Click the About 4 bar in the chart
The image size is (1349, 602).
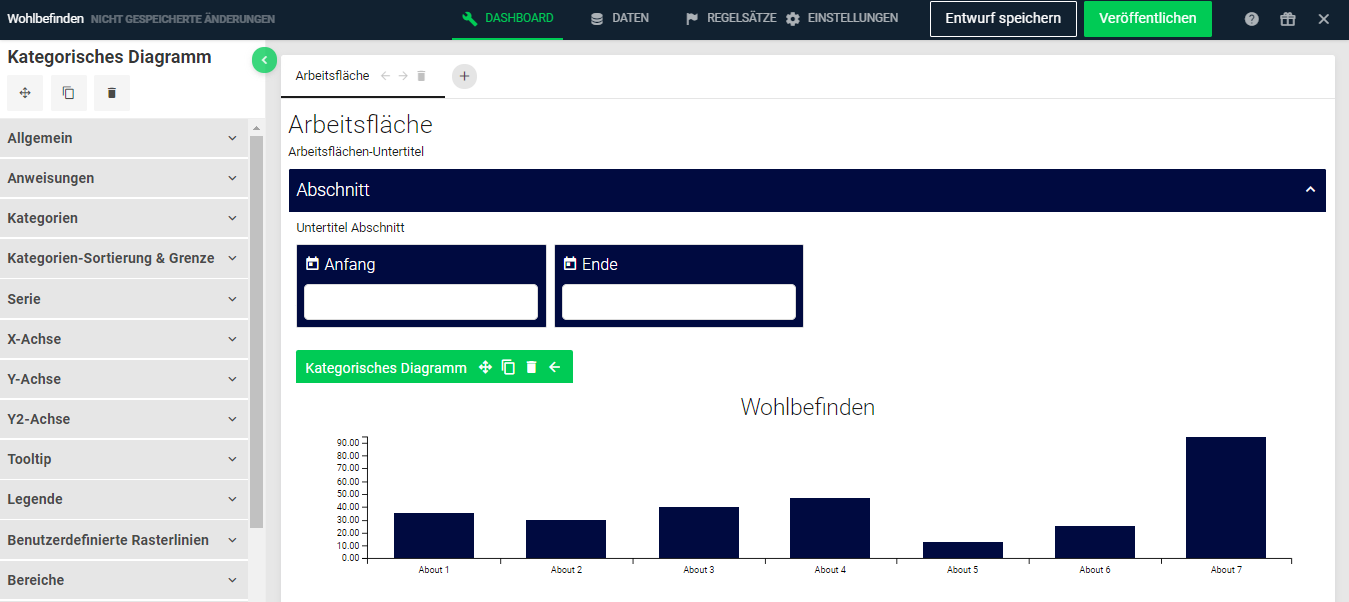click(x=830, y=528)
